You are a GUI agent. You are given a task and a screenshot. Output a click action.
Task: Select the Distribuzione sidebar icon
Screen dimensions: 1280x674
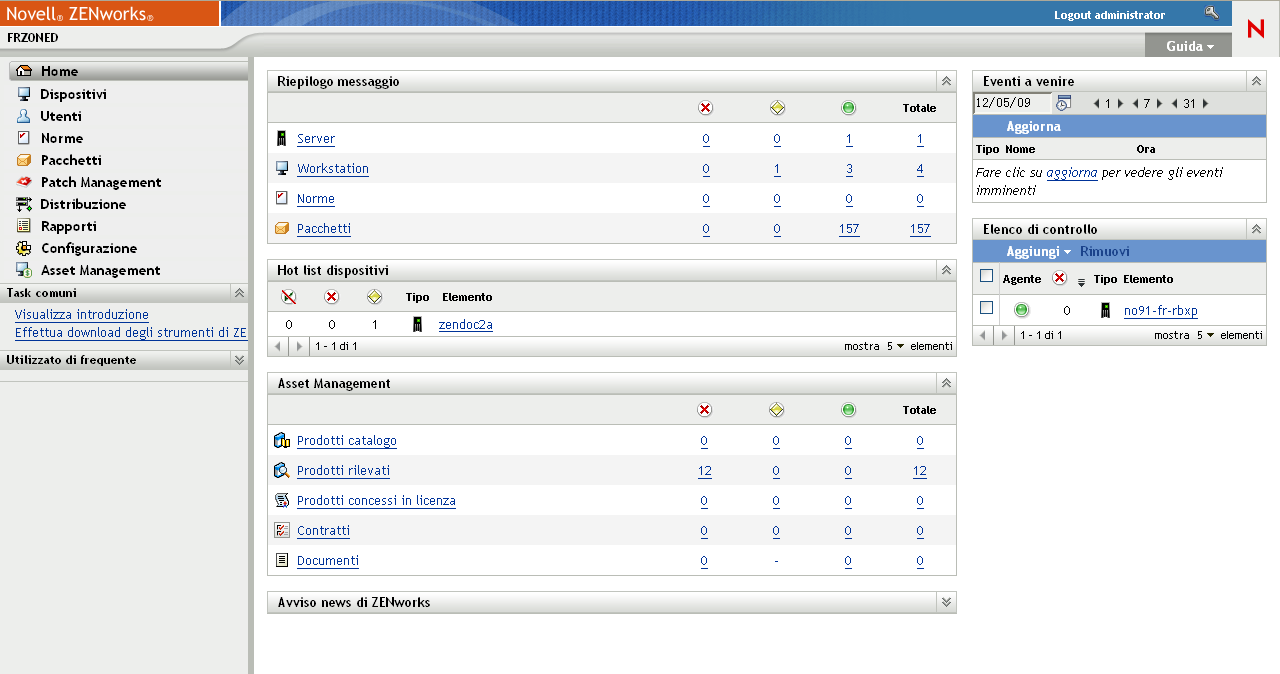(22, 204)
